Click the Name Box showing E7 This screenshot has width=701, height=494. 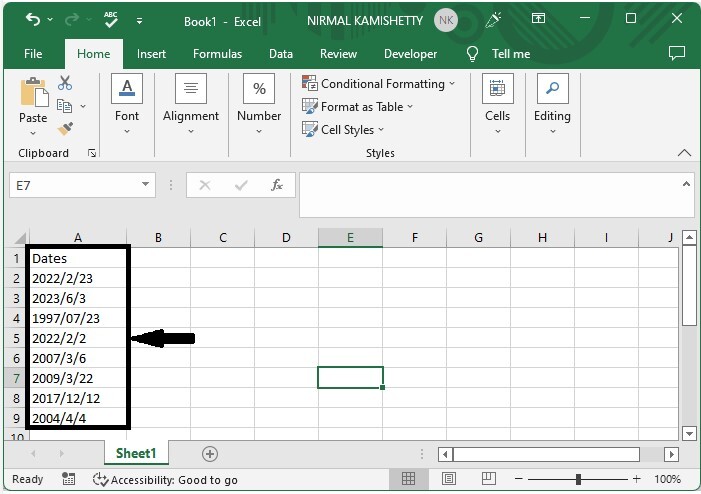click(x=75, y=185)
